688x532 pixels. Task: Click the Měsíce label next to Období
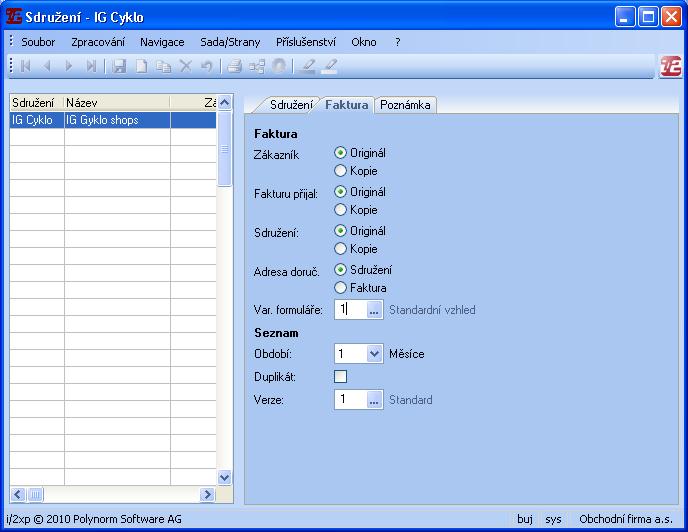pos(407,354)
